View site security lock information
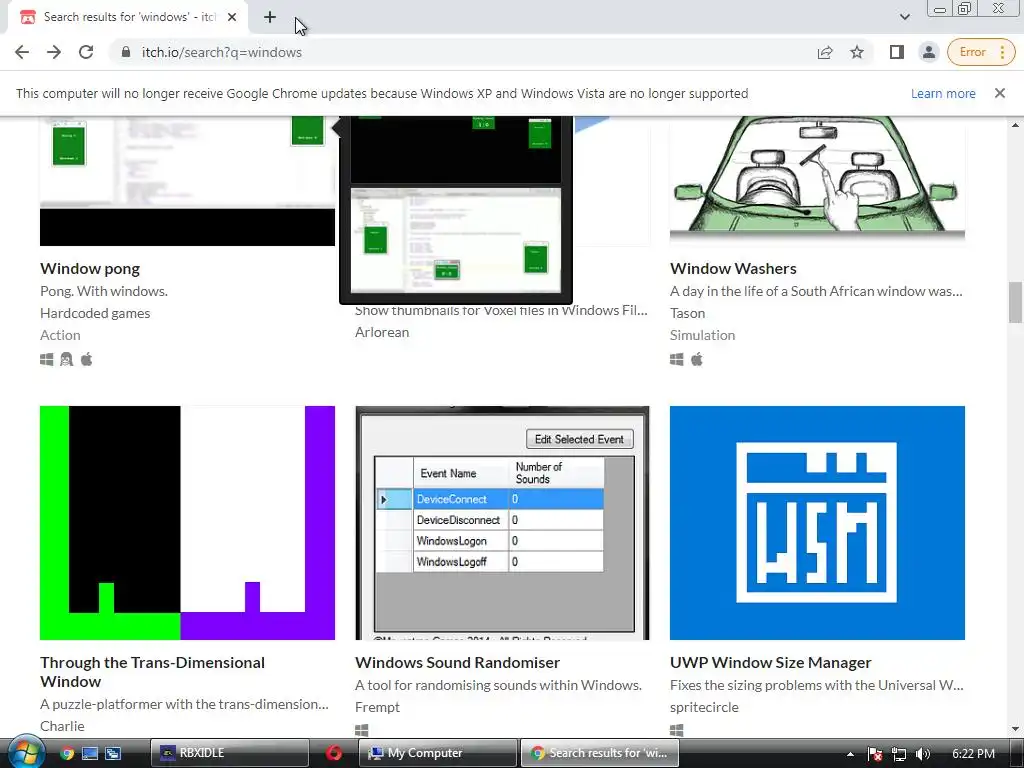 126,52
